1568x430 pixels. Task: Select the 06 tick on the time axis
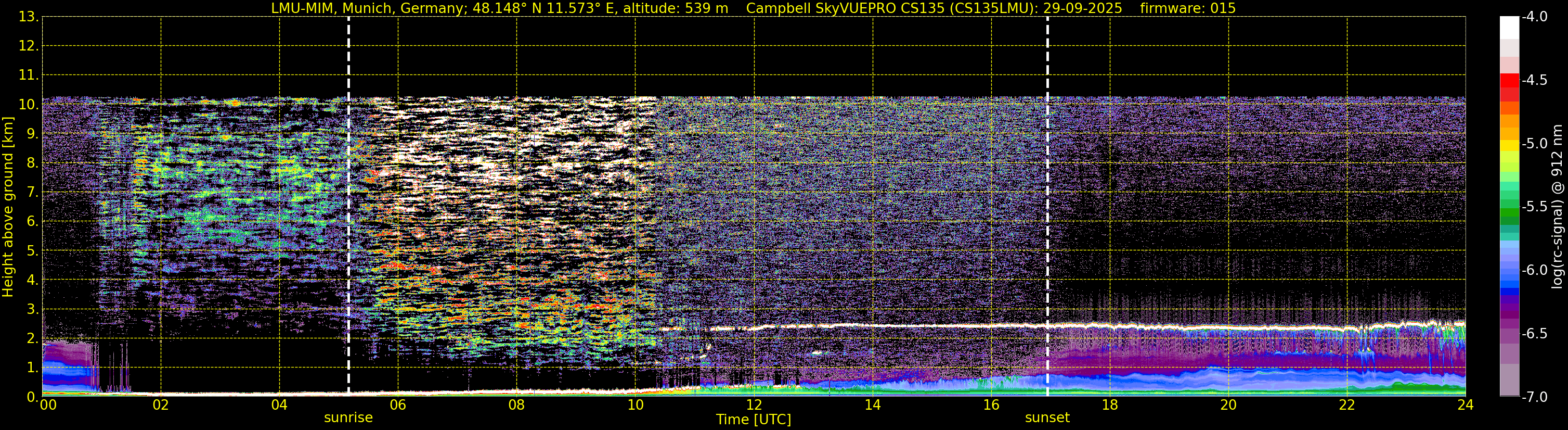point(397,405)
